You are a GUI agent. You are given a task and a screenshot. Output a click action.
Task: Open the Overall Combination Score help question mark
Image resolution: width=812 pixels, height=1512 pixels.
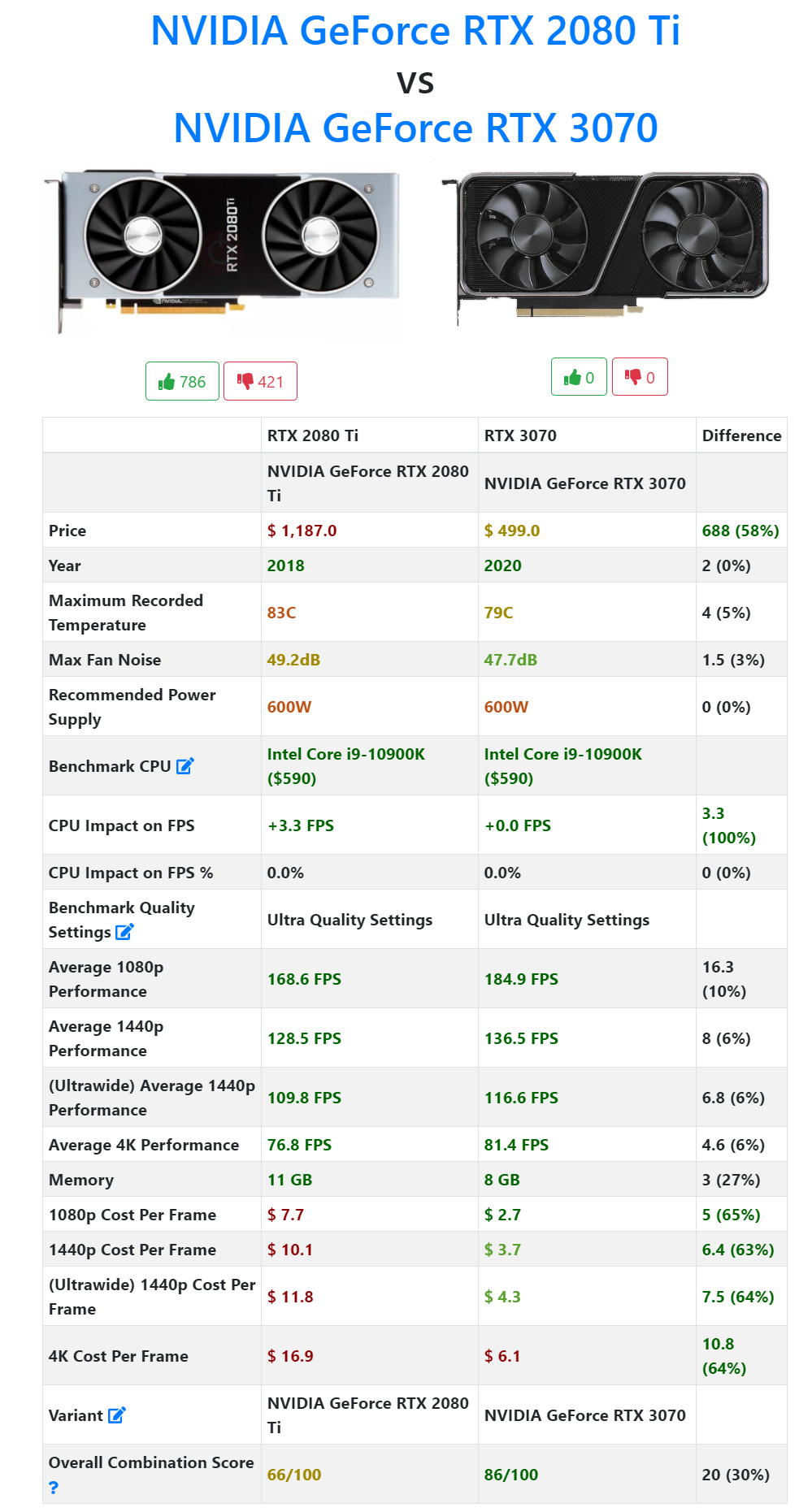(x=54, y=1488)
